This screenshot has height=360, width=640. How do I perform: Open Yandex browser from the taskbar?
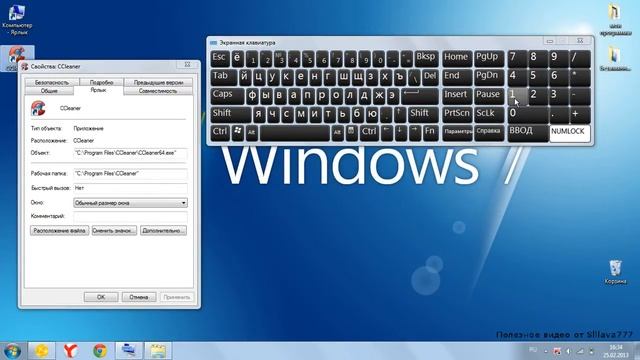(x=71, y=351)
